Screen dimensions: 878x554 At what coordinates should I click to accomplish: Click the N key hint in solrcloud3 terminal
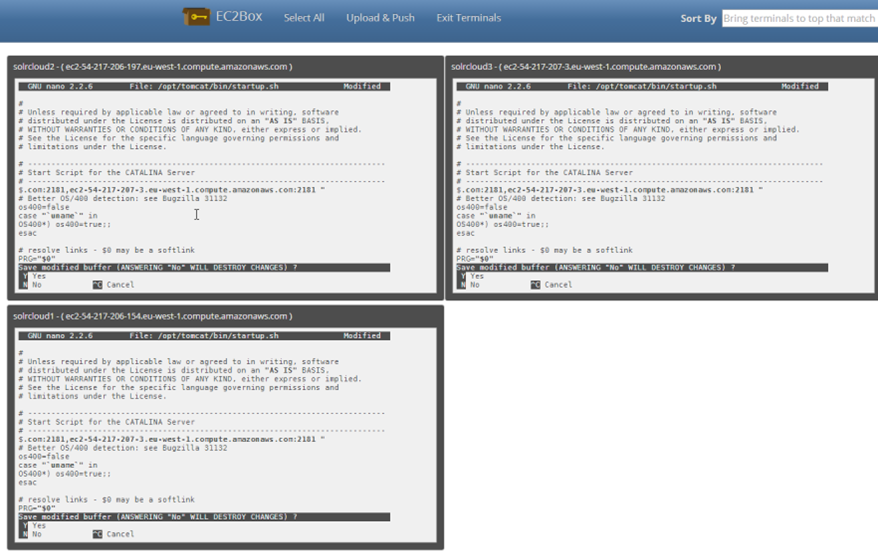pos(463,285)
